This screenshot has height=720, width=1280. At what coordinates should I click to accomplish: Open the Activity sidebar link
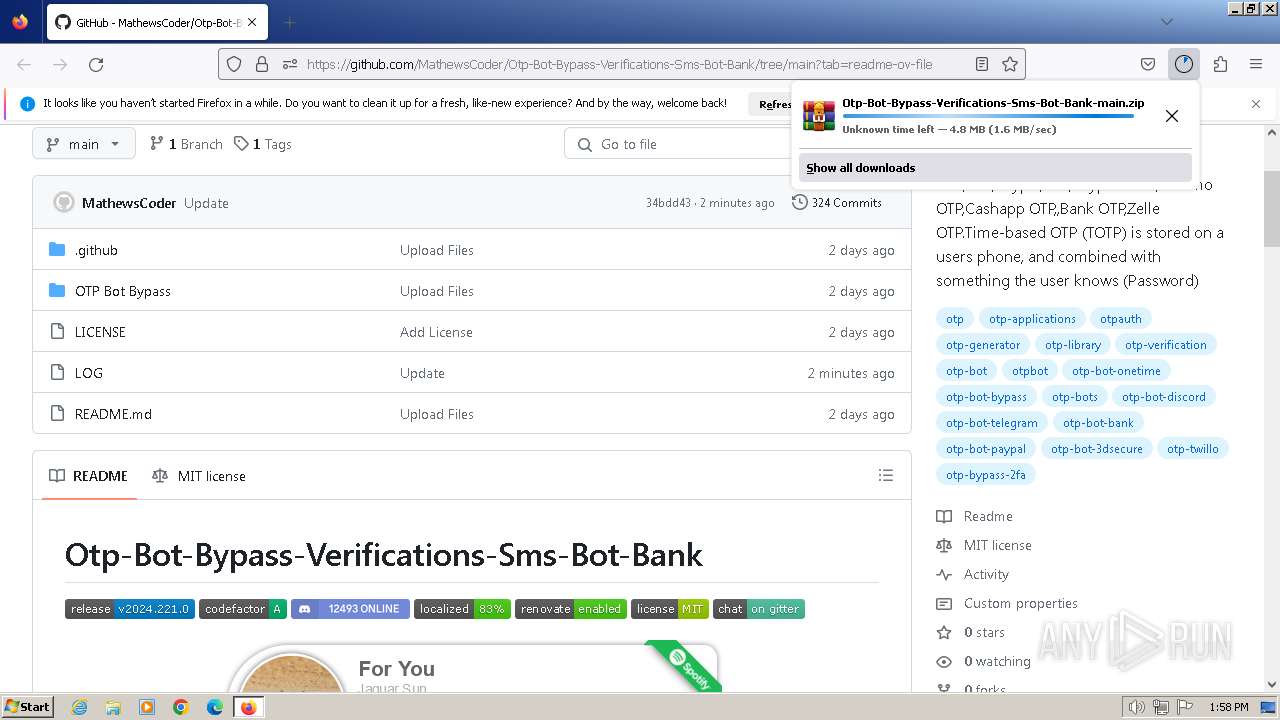[x=986, y=574]
